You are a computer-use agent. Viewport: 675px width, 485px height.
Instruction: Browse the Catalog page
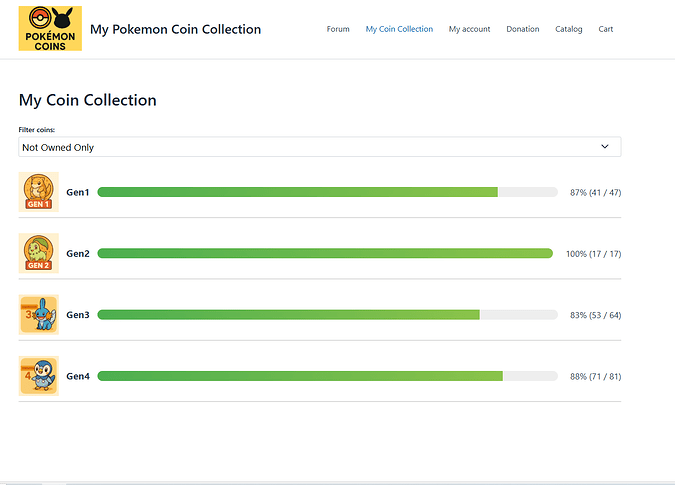tap(569, 29)
